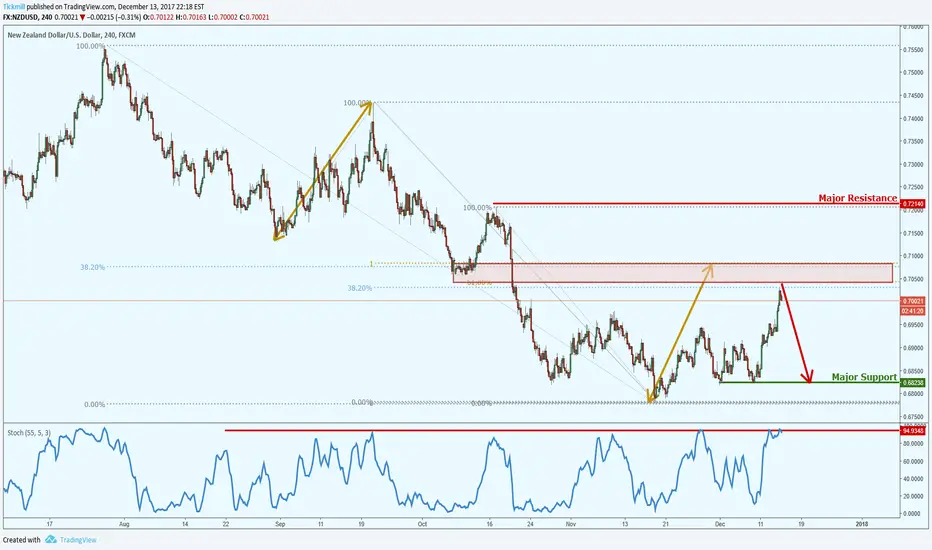Click the Major Support label
Screen dimensions: 932x550
pos(864,377)
